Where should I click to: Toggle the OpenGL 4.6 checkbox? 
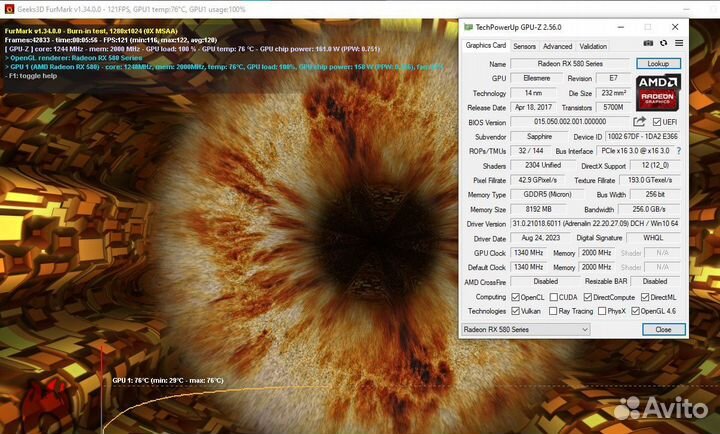tap(636, 311)
